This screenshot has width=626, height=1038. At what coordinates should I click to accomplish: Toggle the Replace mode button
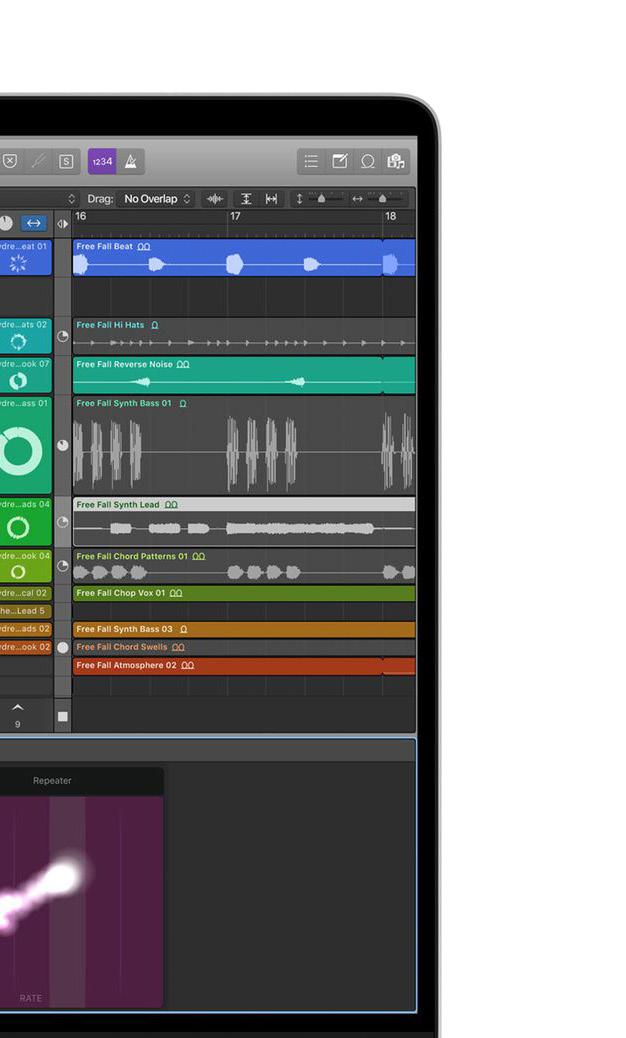tap(10, 162)
